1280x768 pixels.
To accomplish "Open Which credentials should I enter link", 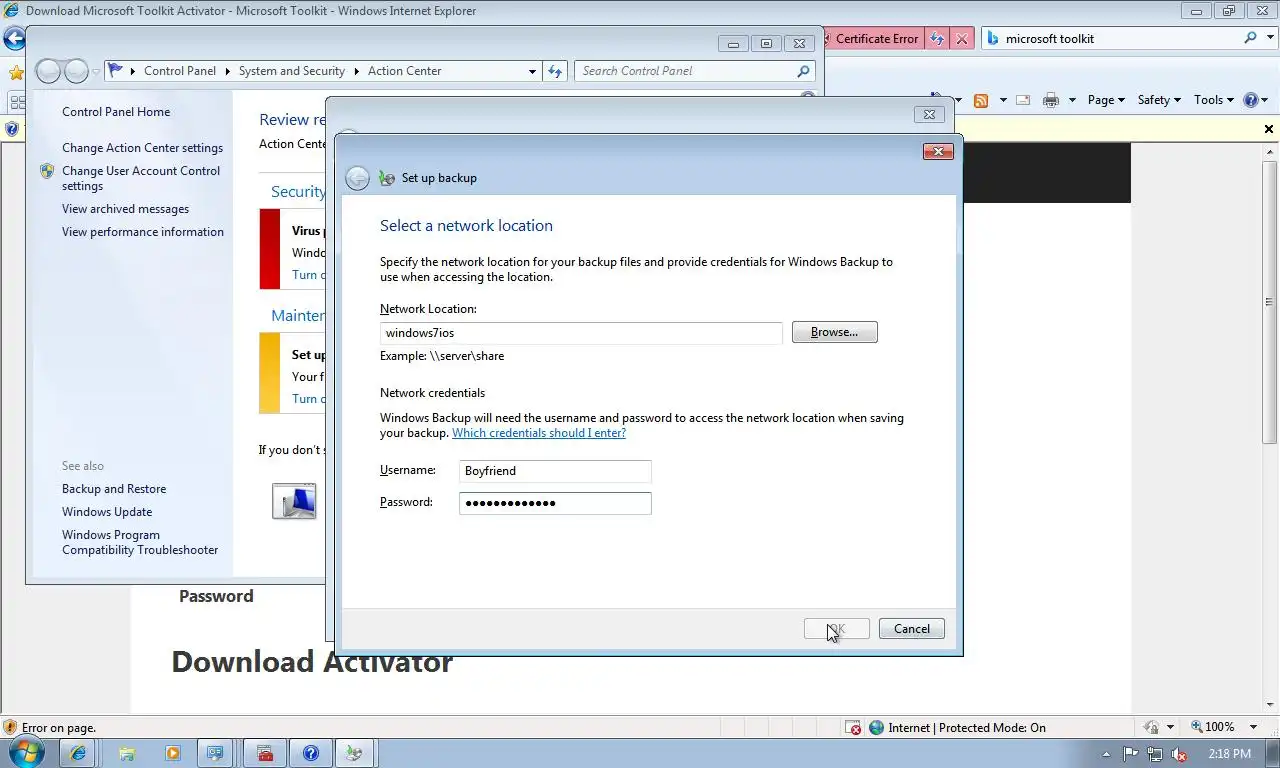I will click(x=539, y=433).
